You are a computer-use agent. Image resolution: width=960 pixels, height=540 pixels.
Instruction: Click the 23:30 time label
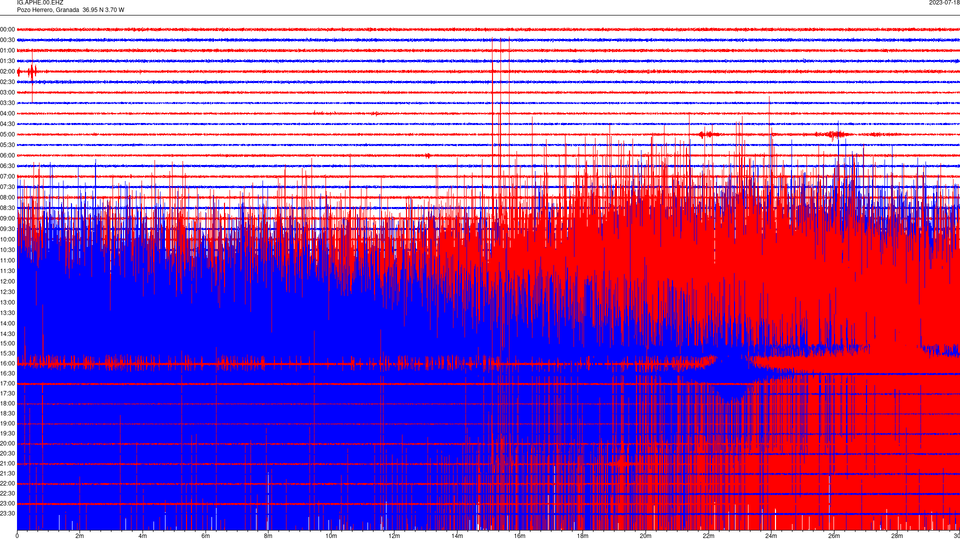point(7,514)
